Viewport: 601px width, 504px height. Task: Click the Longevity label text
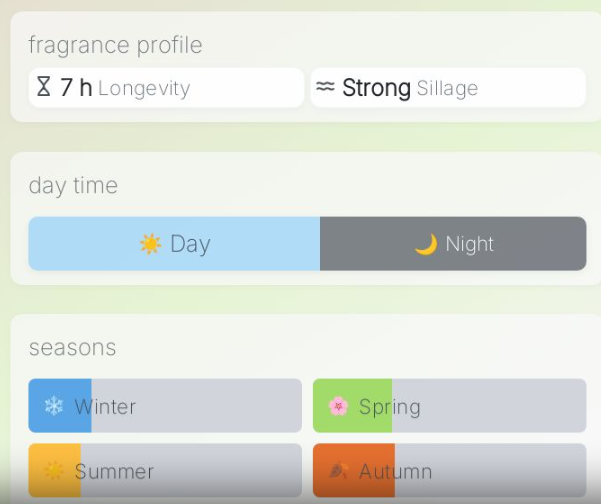(x=144, y=89)
